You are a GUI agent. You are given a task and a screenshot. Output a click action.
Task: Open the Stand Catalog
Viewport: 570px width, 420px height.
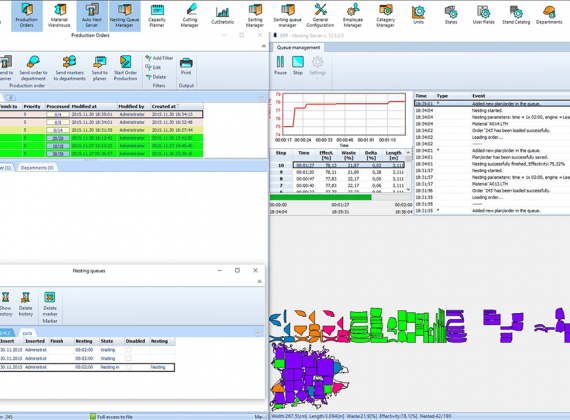point(516,15)
